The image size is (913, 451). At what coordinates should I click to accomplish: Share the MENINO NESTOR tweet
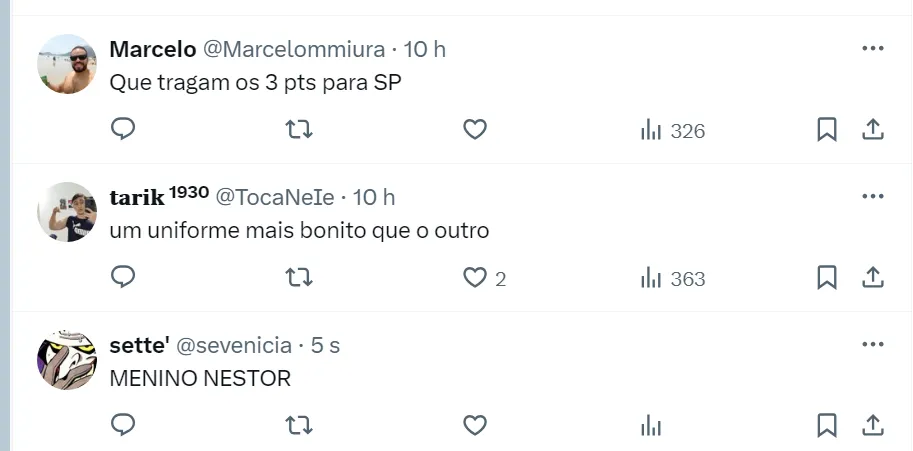(872, 425)
